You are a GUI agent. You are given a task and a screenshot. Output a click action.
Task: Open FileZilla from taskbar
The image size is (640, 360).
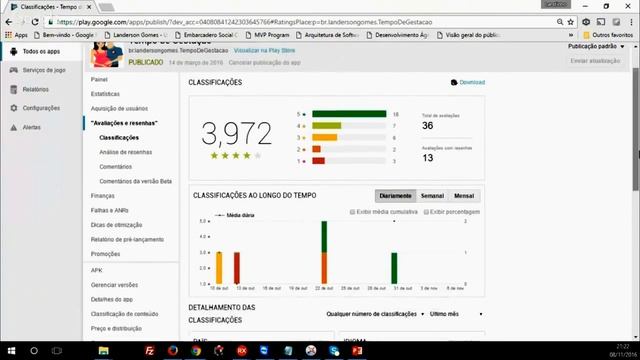(x=150, y=351)
